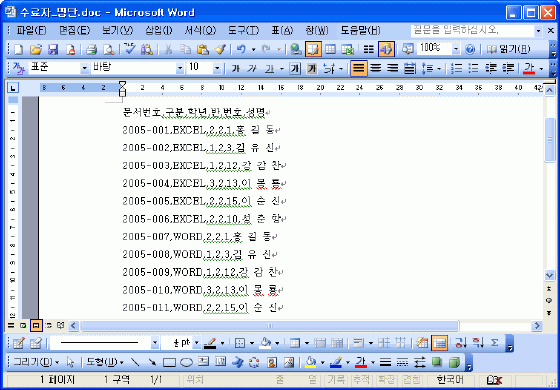Open the font name dropdown showing 바탕
Screen dimensions: 560x390
point(138,68)
